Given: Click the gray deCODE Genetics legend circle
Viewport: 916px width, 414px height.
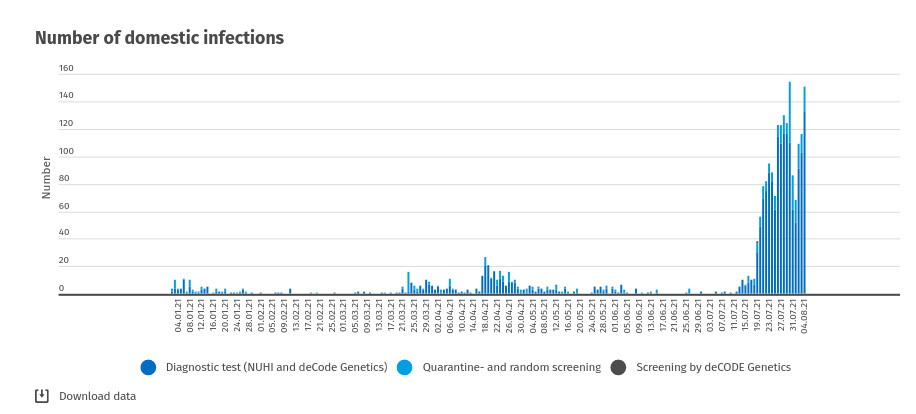Looking at the screenshot, I should point(618,367).
